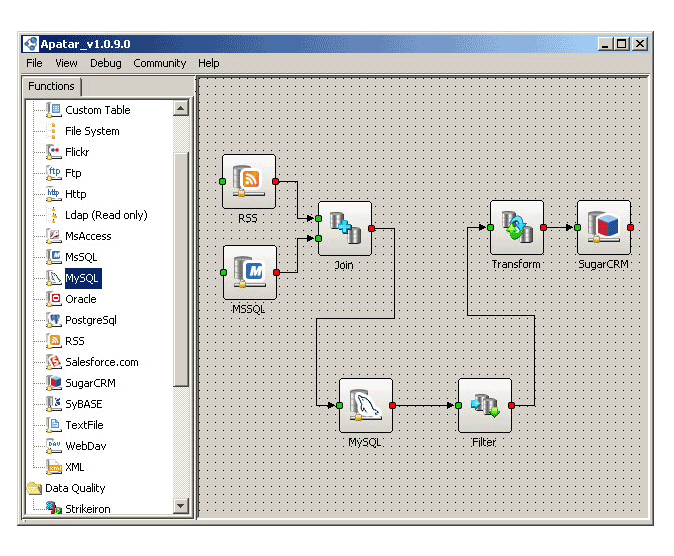Select the Filter node on the canvas

(485, 405)
